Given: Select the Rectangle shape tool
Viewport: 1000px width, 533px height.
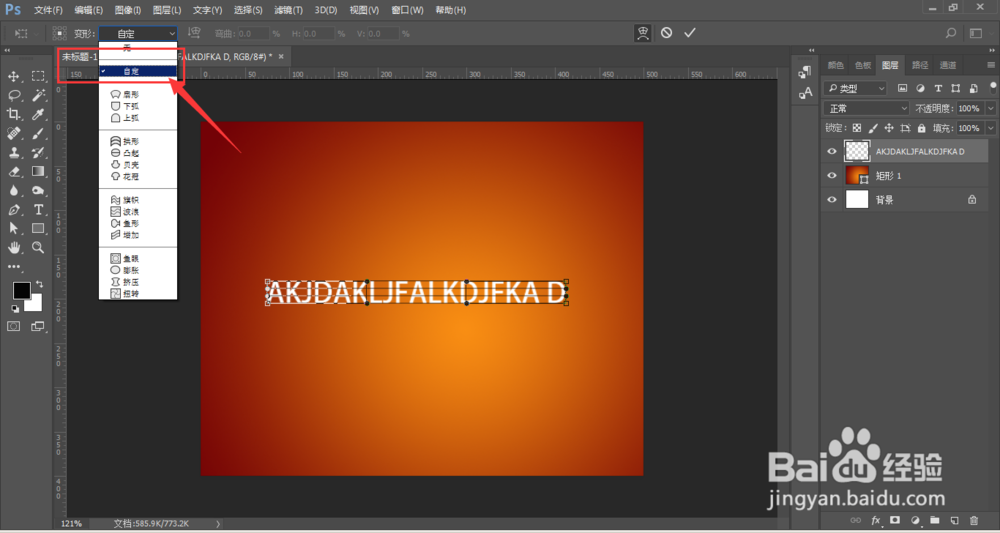Looking at the screenshot, I should tap(38, 228).
